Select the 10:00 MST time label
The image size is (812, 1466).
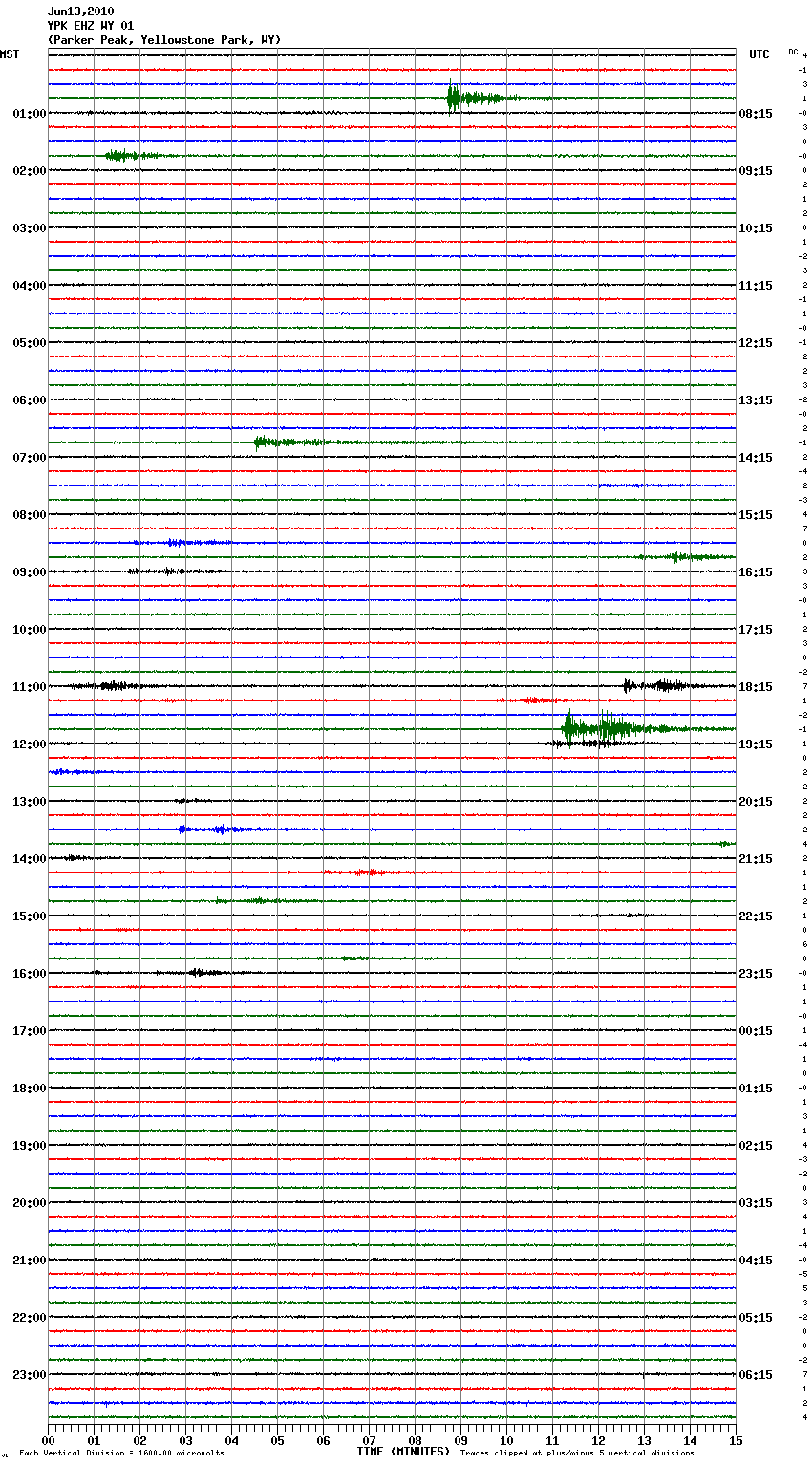pos(29,630)
